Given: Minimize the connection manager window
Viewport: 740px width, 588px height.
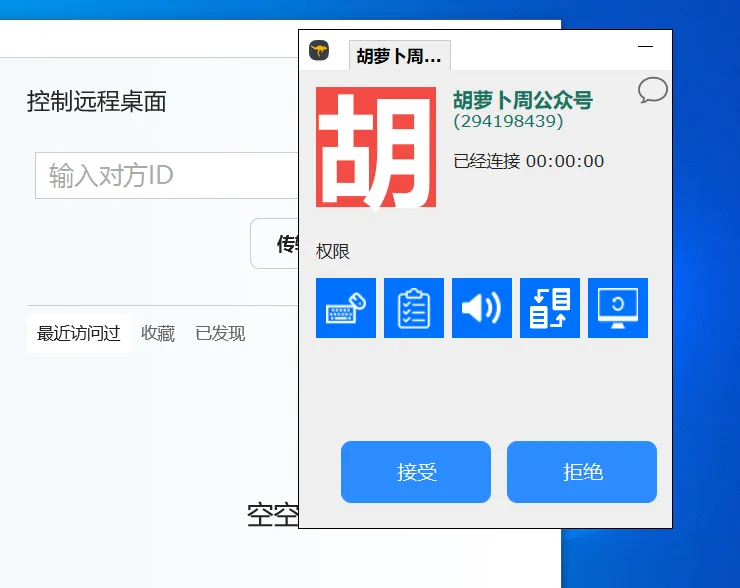Looking at the screenshot, I should (x=645, y=47).
